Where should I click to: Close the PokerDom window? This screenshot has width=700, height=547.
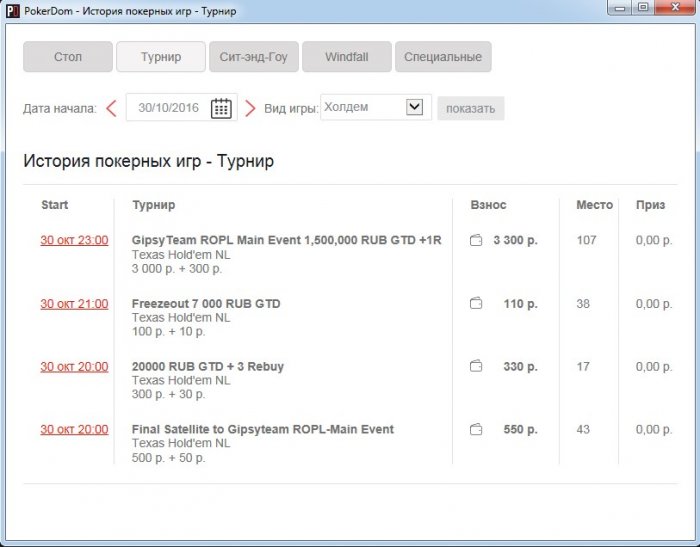[675, 8]
